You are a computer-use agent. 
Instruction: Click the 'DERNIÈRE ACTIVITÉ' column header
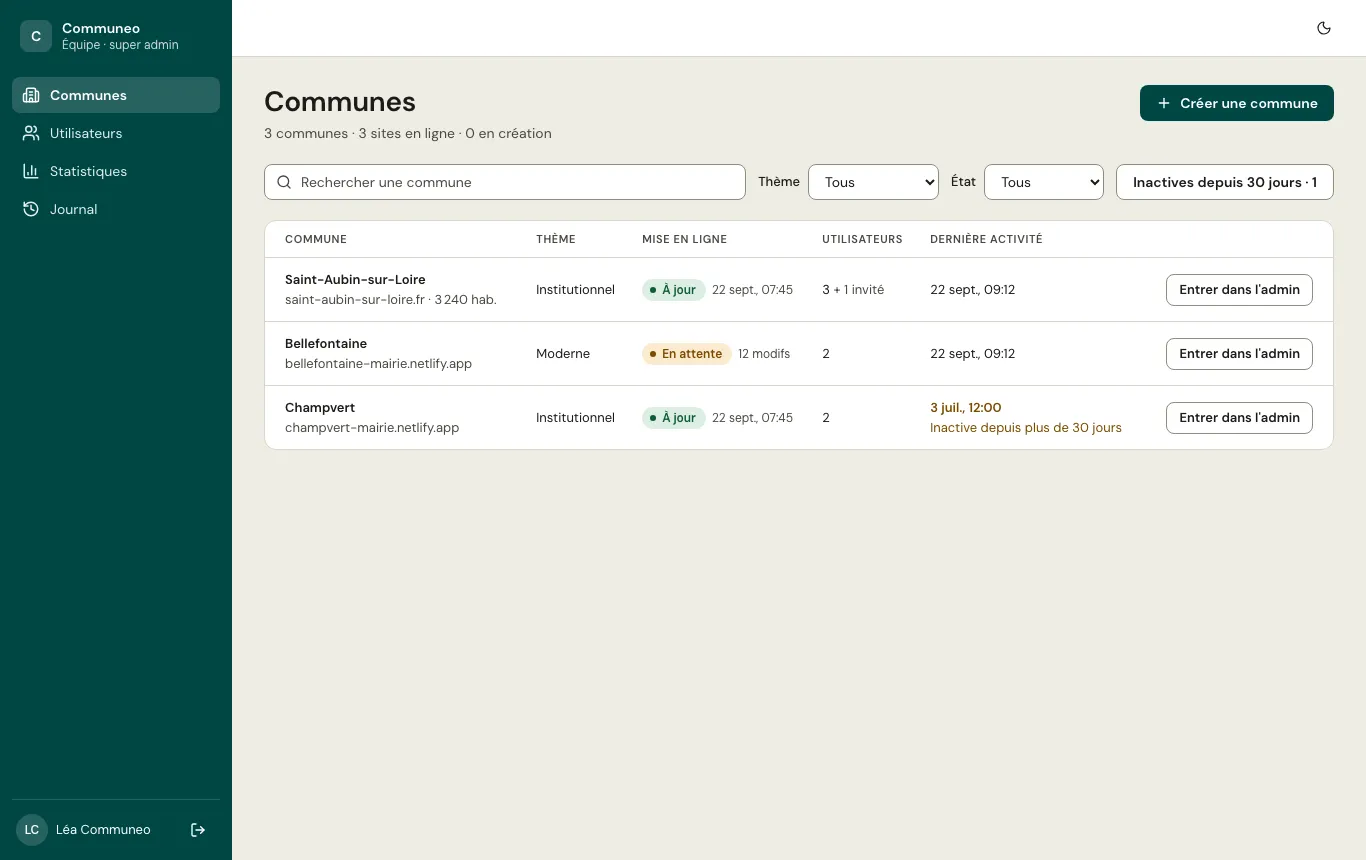986,239
